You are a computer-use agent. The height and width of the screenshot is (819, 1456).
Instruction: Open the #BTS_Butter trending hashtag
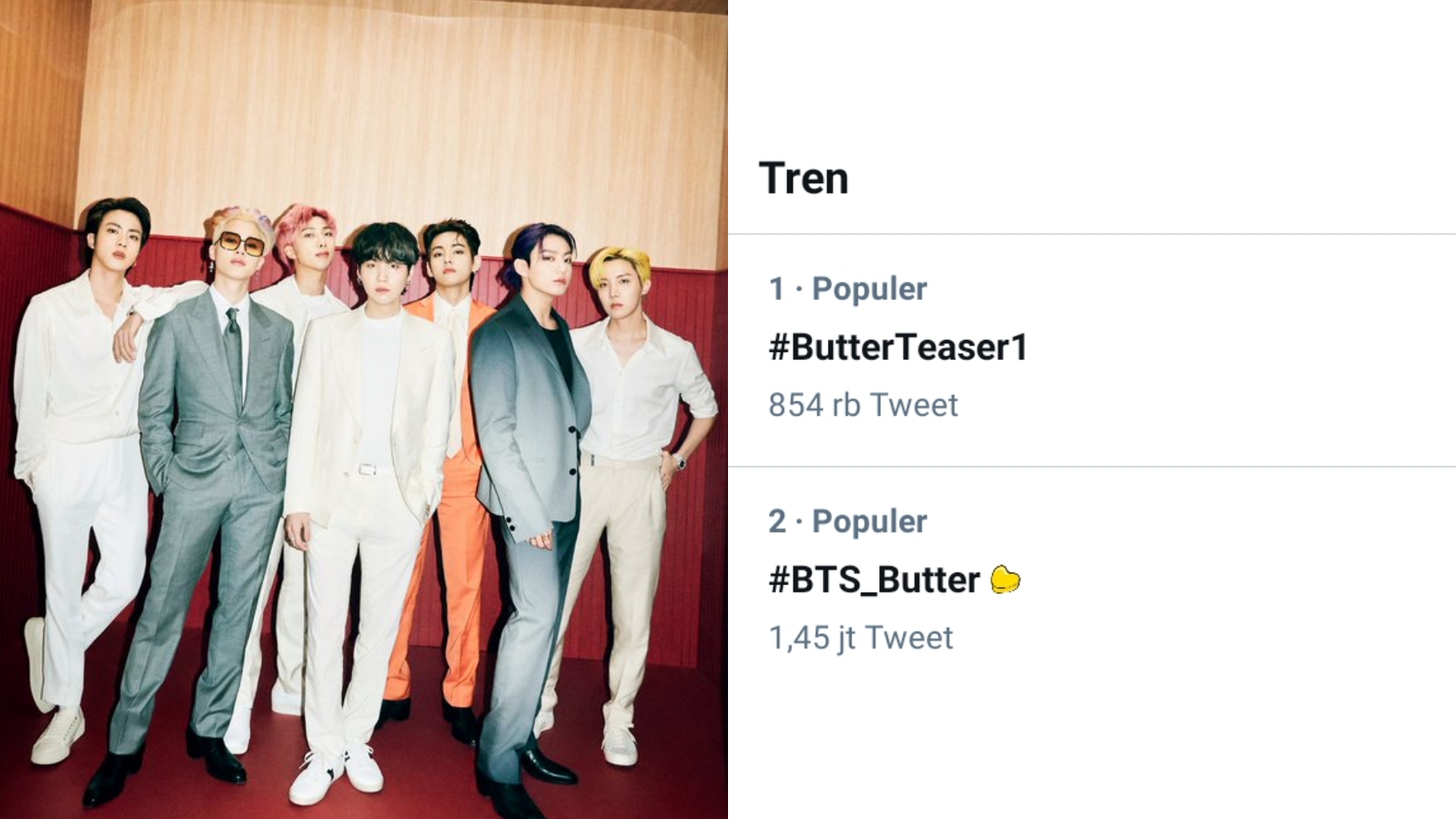[874, 580]
